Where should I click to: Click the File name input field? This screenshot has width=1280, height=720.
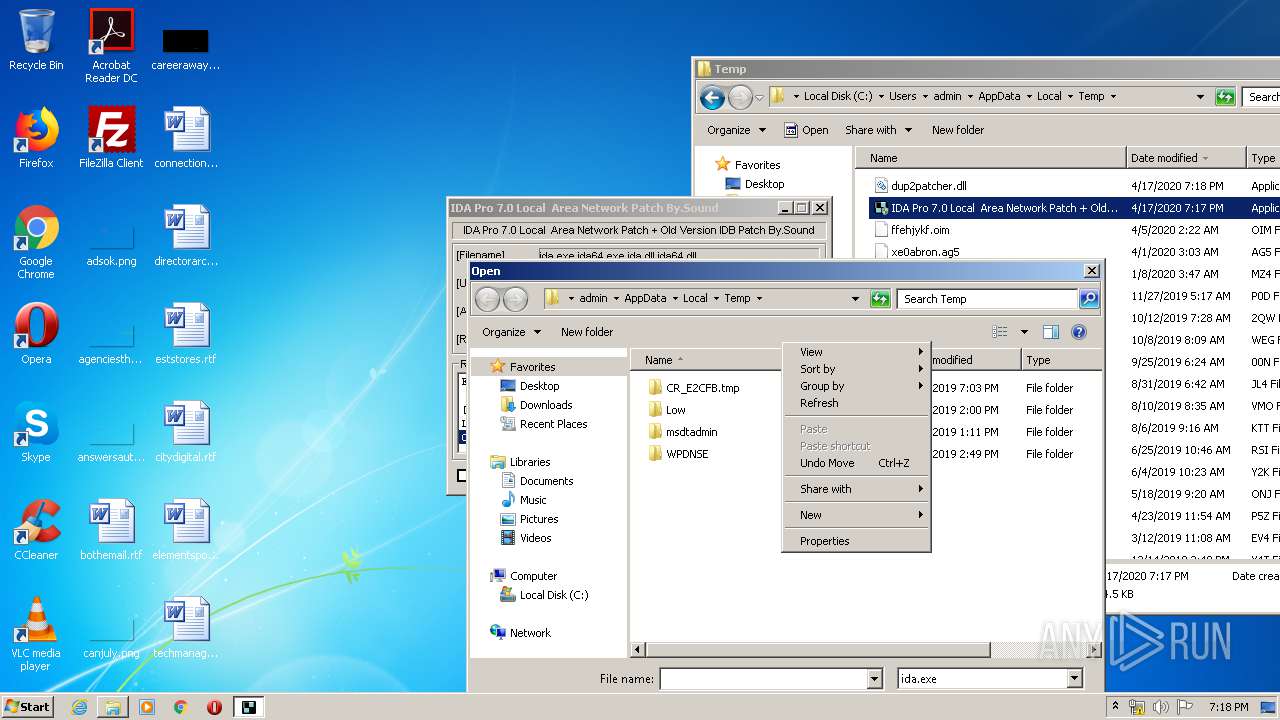pyautogui.click(x=763, y=679)
